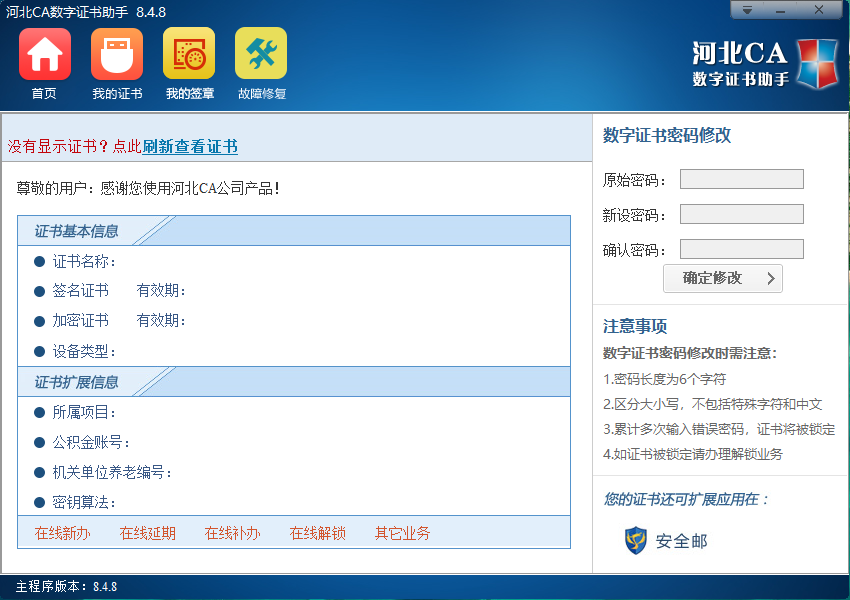The image size is (850, 600).
Task: Click the 您的证书还可扩展应用在 text
Action: click(x=686, y=499)
